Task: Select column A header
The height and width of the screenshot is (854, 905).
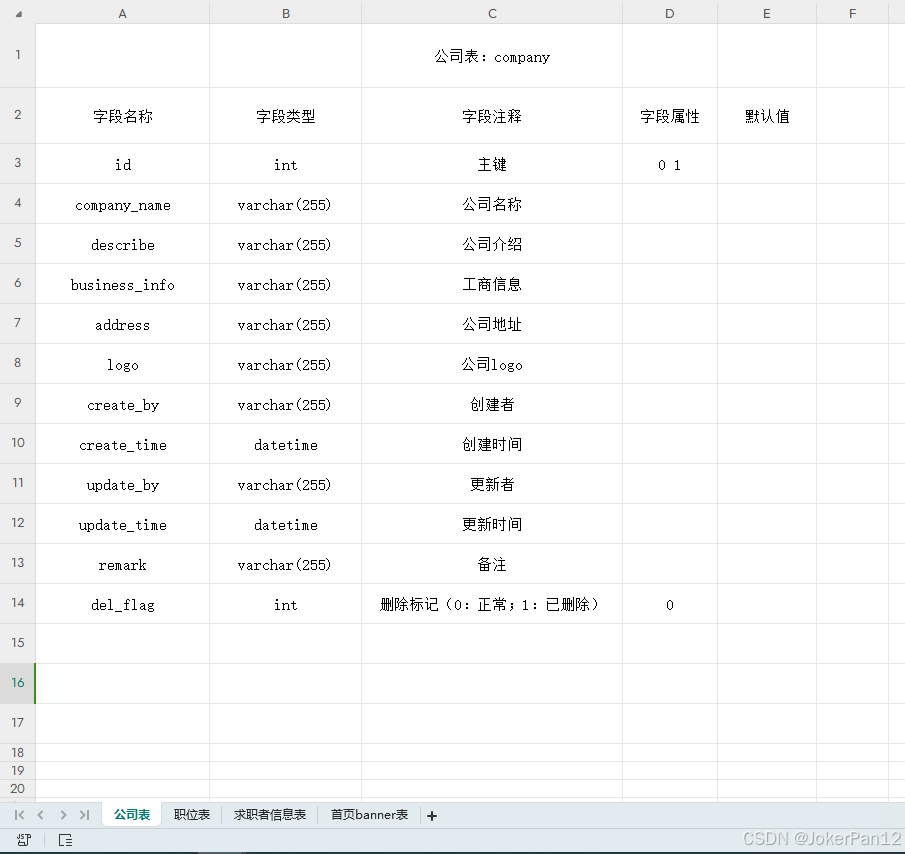Action: 122,13
